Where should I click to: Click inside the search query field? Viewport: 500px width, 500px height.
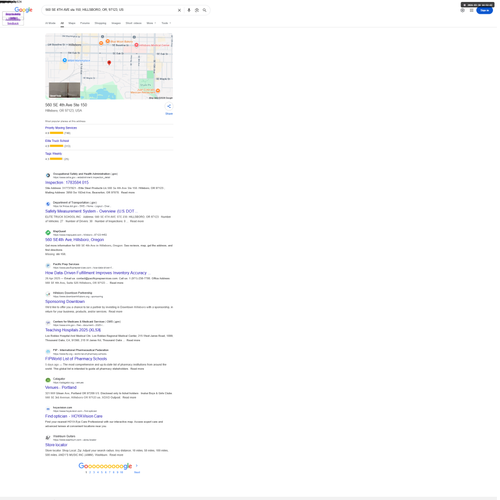110,10
